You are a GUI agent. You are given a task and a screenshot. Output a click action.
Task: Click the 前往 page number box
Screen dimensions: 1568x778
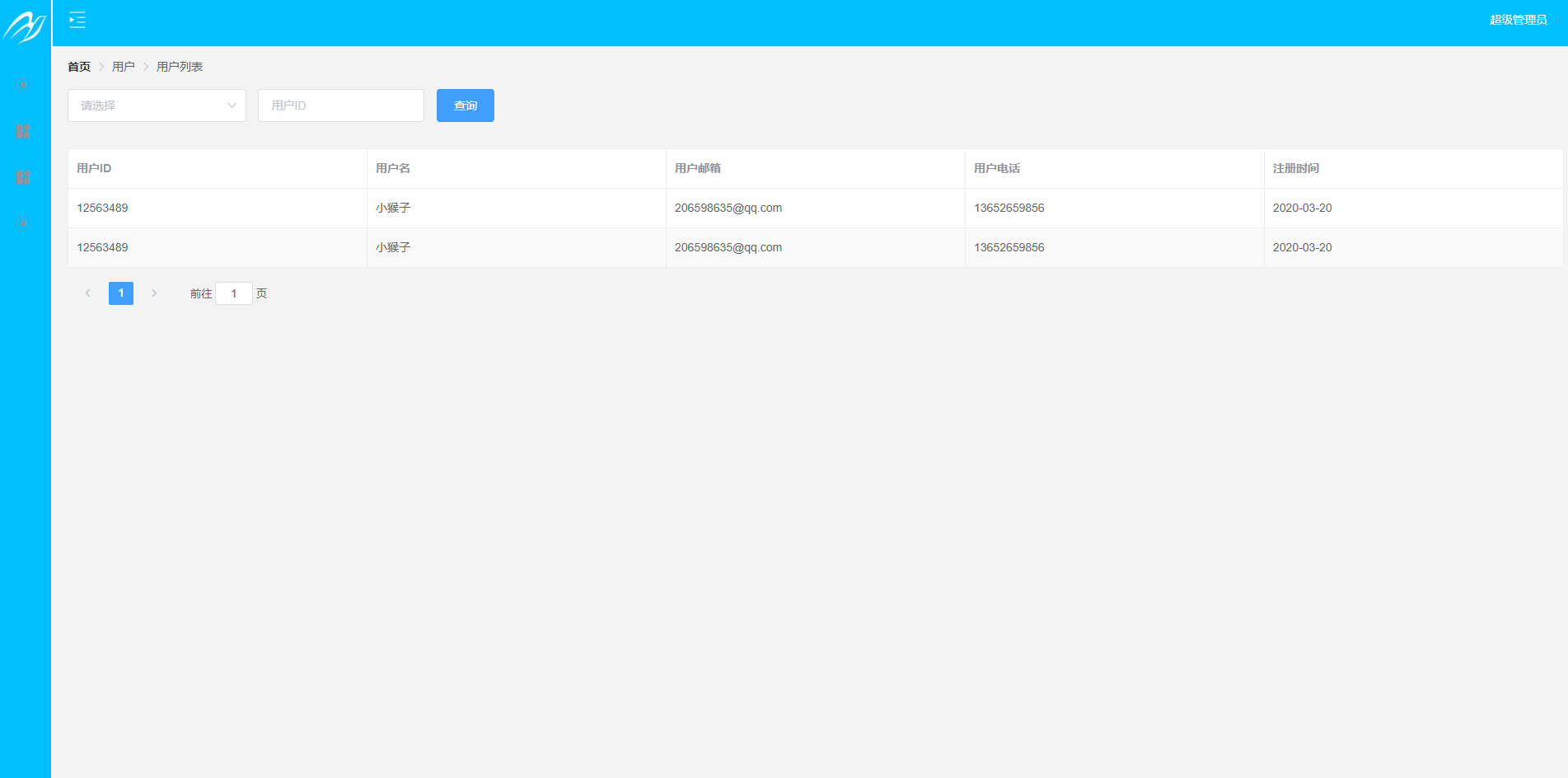tap(234, 293)
